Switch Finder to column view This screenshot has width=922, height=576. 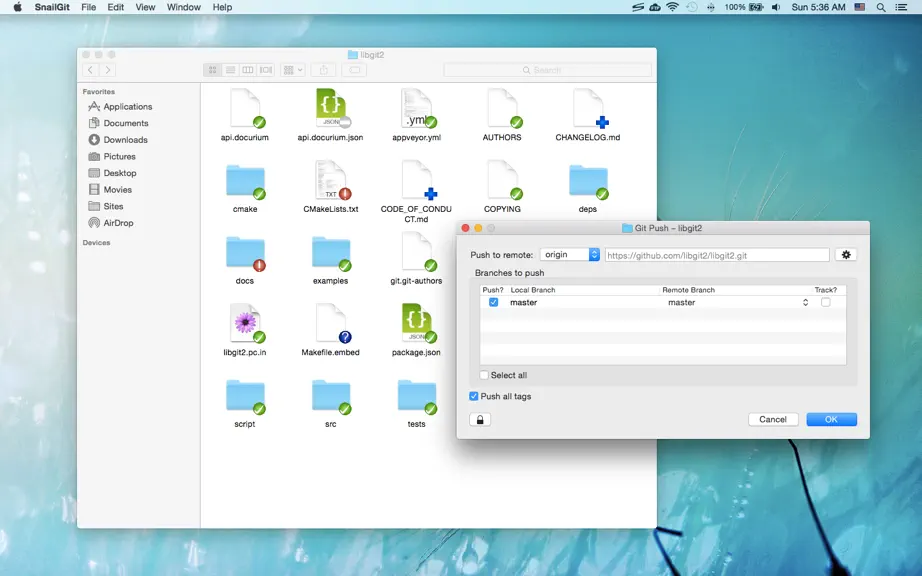pyautogui.click(x=248, y=70)
